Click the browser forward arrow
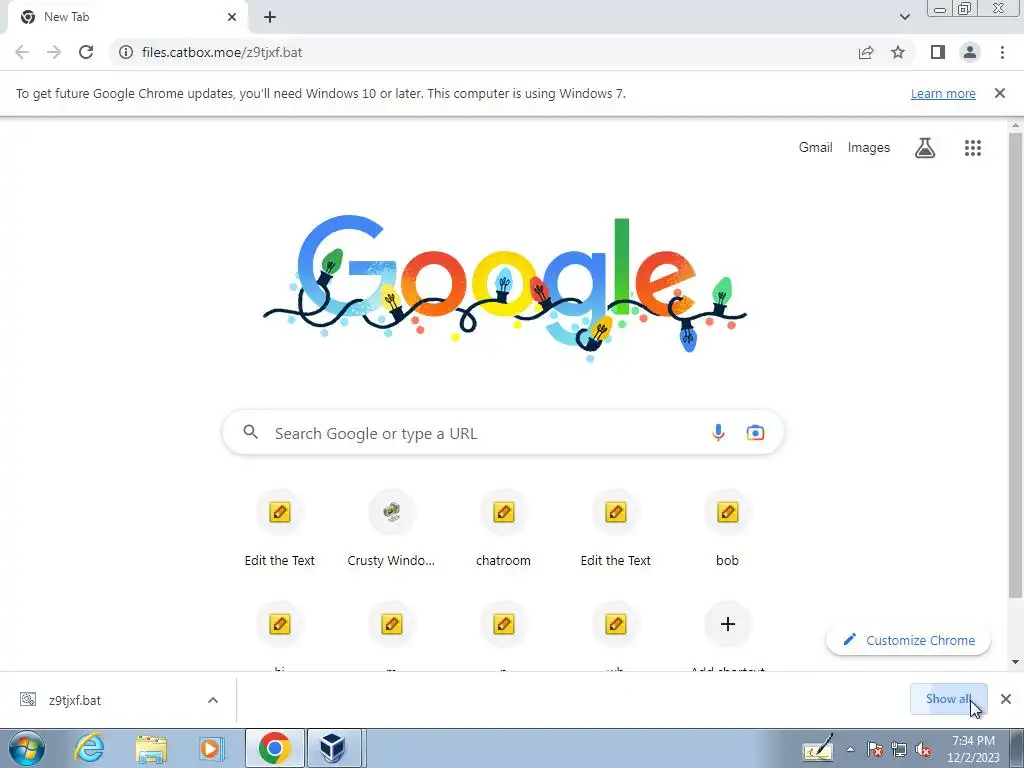The image size is (1024, 768). pos(54,52)
